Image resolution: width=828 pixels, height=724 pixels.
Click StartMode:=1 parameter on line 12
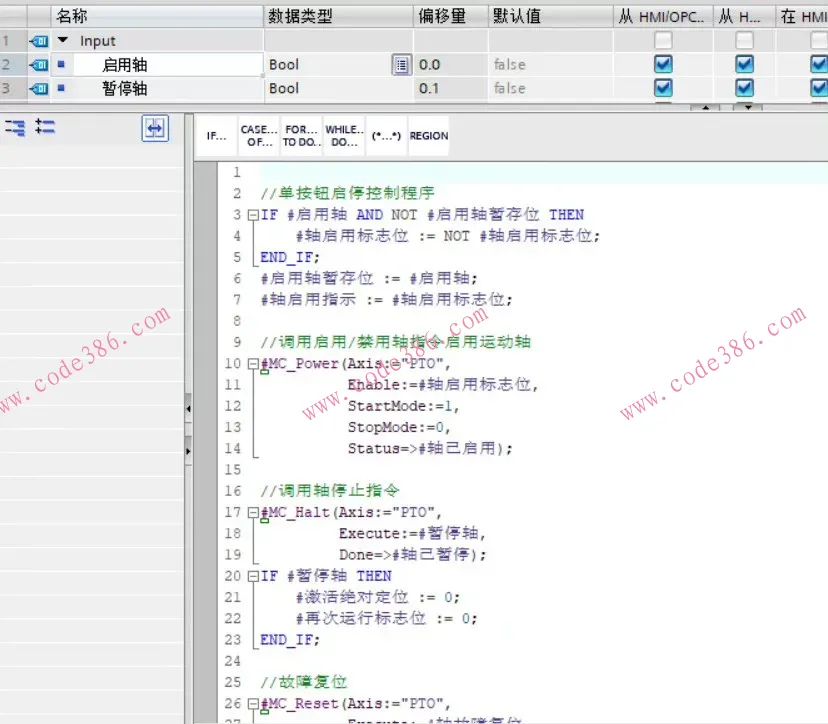coord(403,406)
